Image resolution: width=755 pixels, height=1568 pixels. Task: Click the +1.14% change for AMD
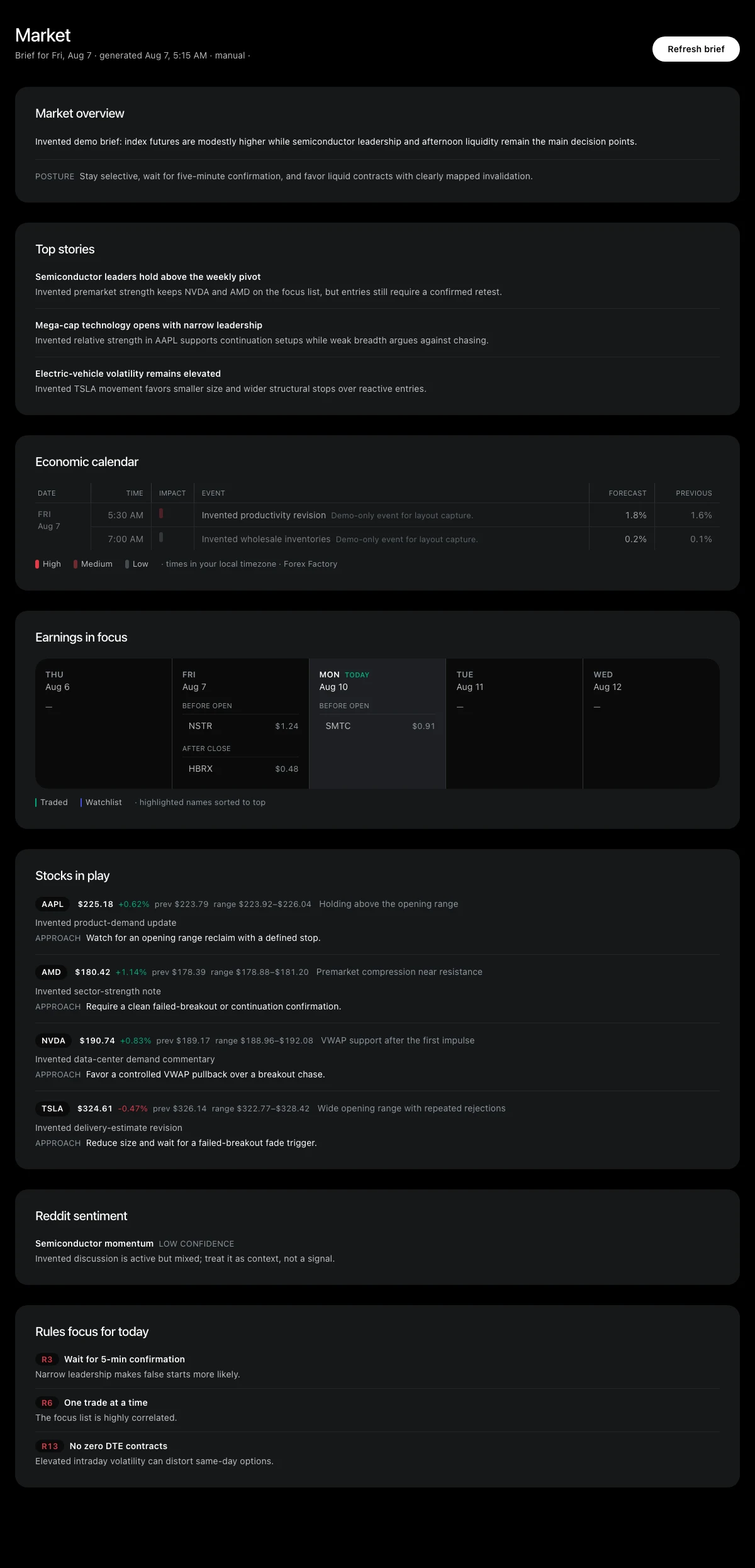click(131, 972)
